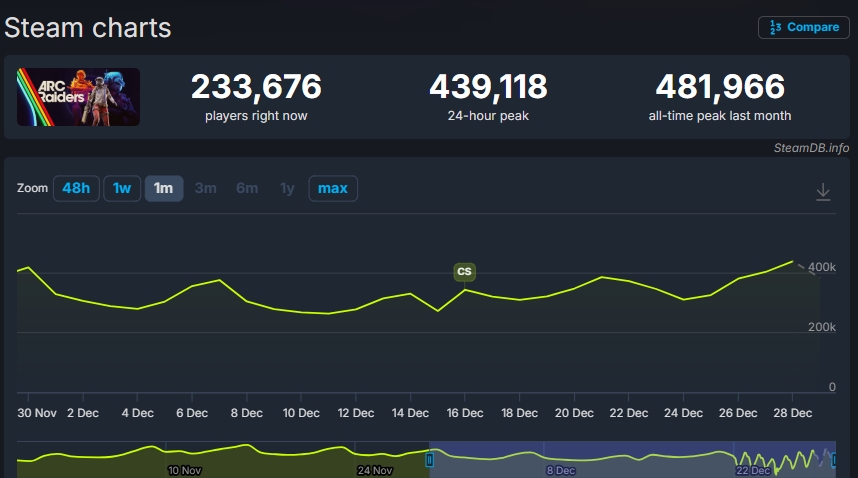Viewport: 858px width, 478px height.
Task: Choose the 6m zoom option
Action: pyautogui.click(x=247, y=188)
